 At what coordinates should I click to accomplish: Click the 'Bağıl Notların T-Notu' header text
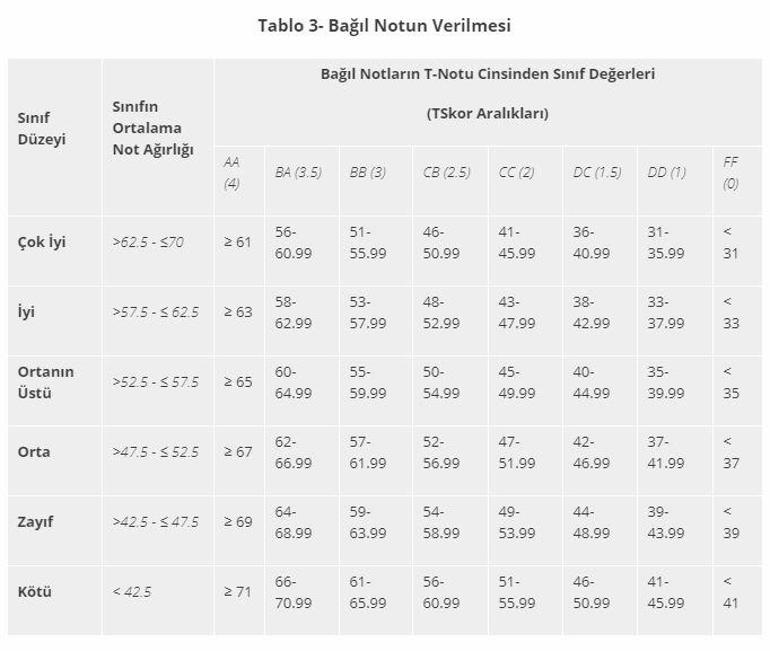[488, 74]
